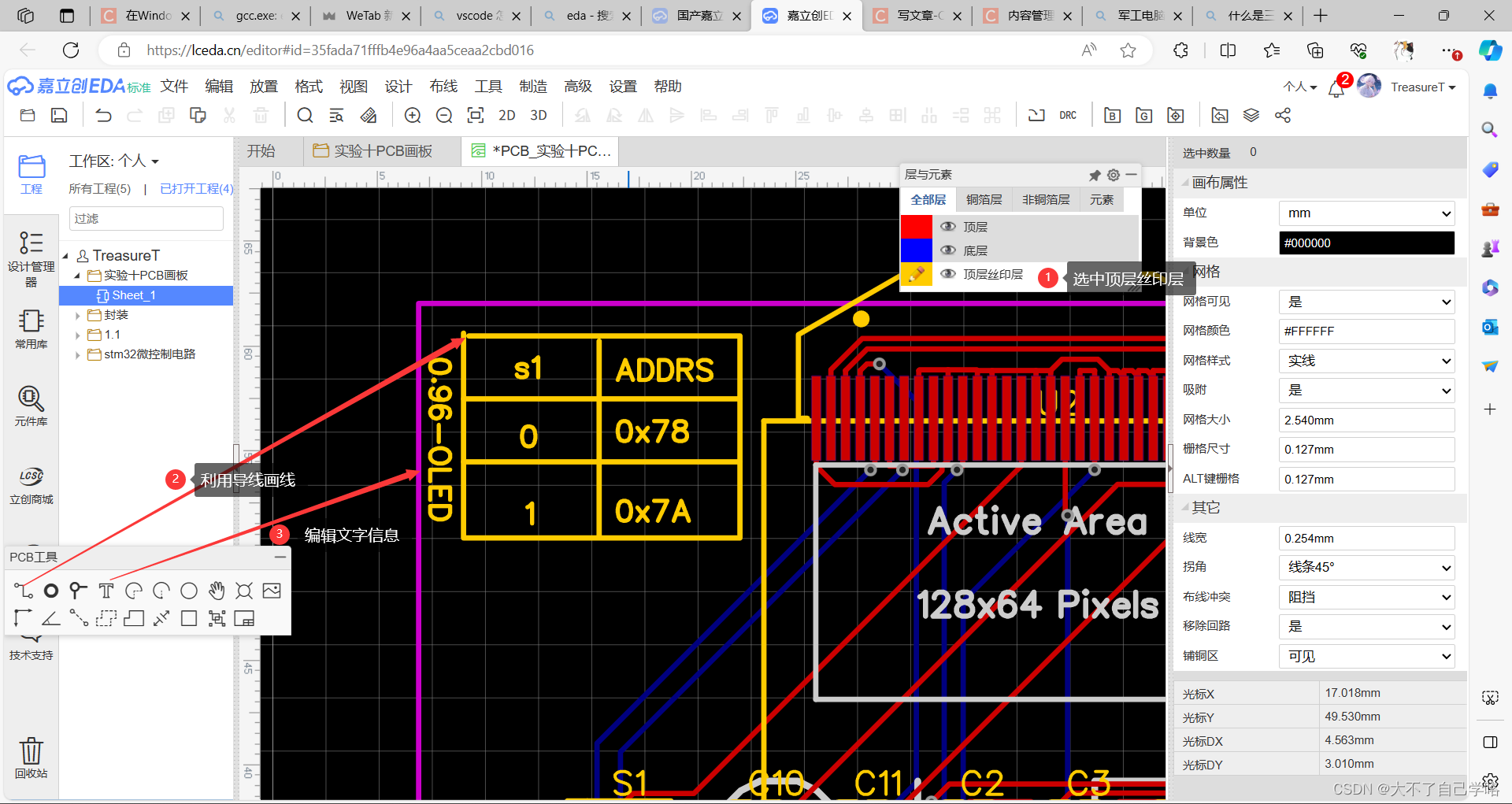Open the 立创商城 sidebar panel
Screen dimensions: 1512x804
coord(31,484)
